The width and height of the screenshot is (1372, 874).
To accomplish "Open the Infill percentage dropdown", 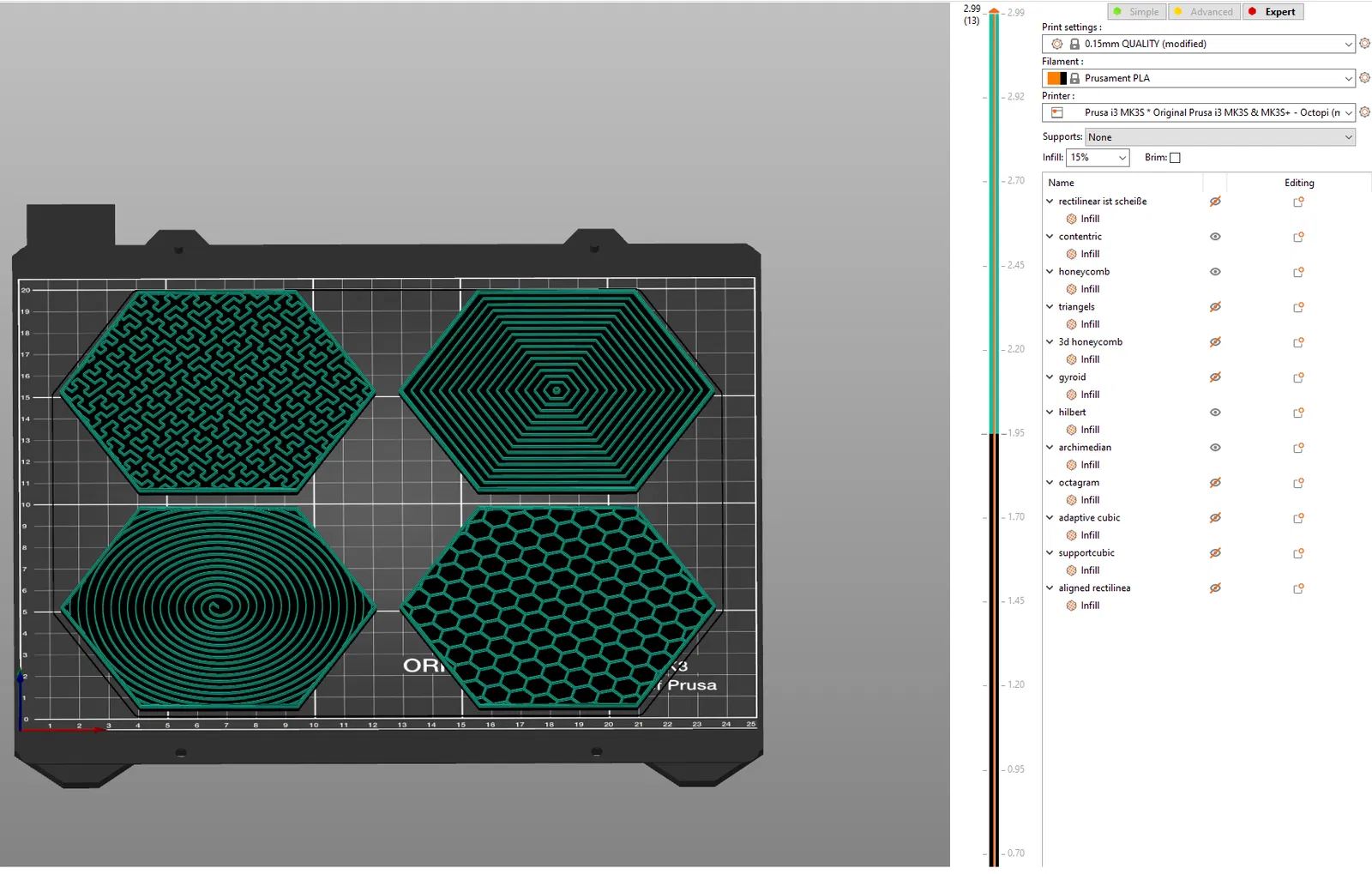I will tap(1098, 158).
